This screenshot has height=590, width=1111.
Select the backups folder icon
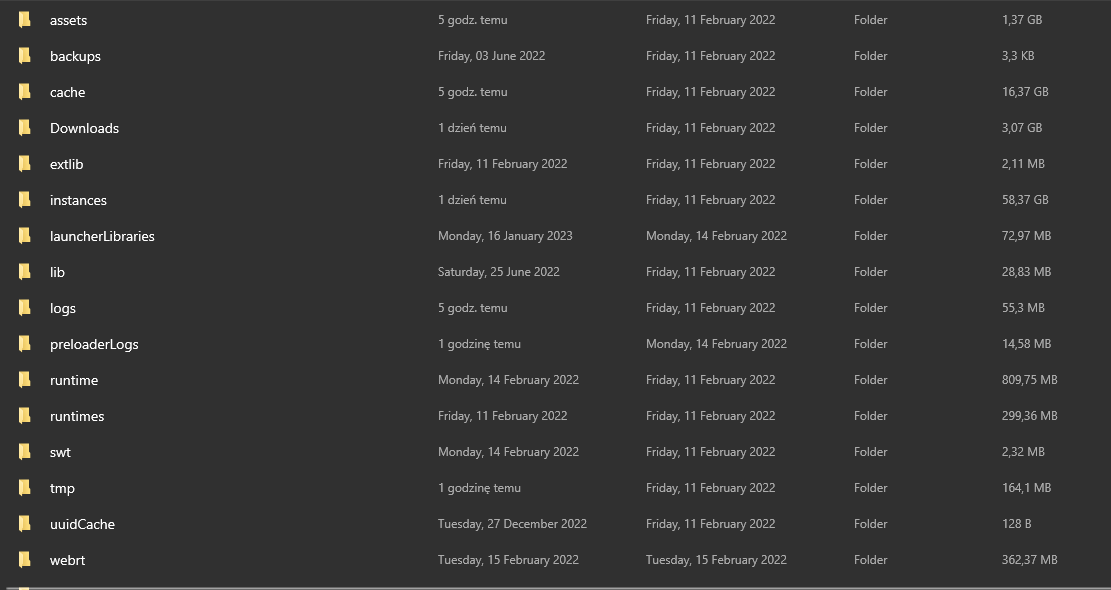click(25, 56)
